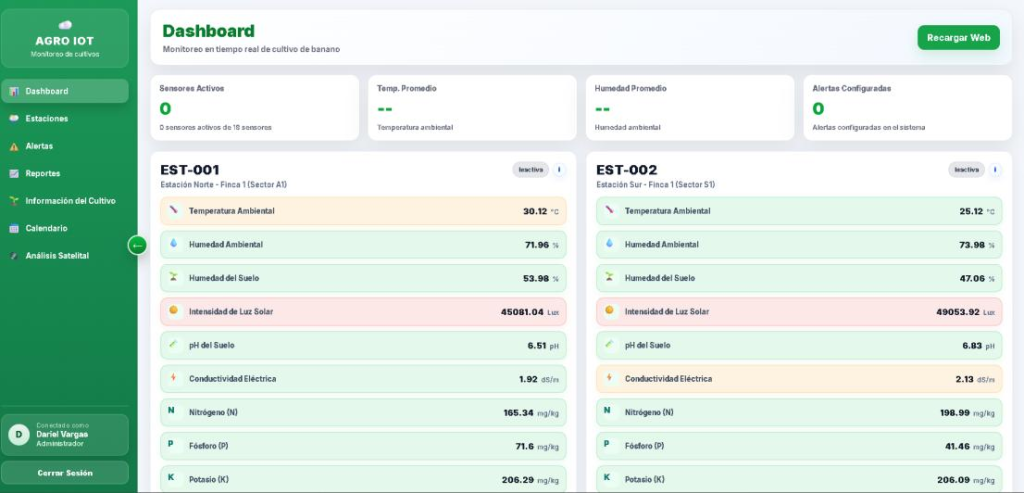The height and width of the screenshot is (493, 1024).
Task: Click the EST-001 sun icon for Luz Solar
Action: point(173,310)
